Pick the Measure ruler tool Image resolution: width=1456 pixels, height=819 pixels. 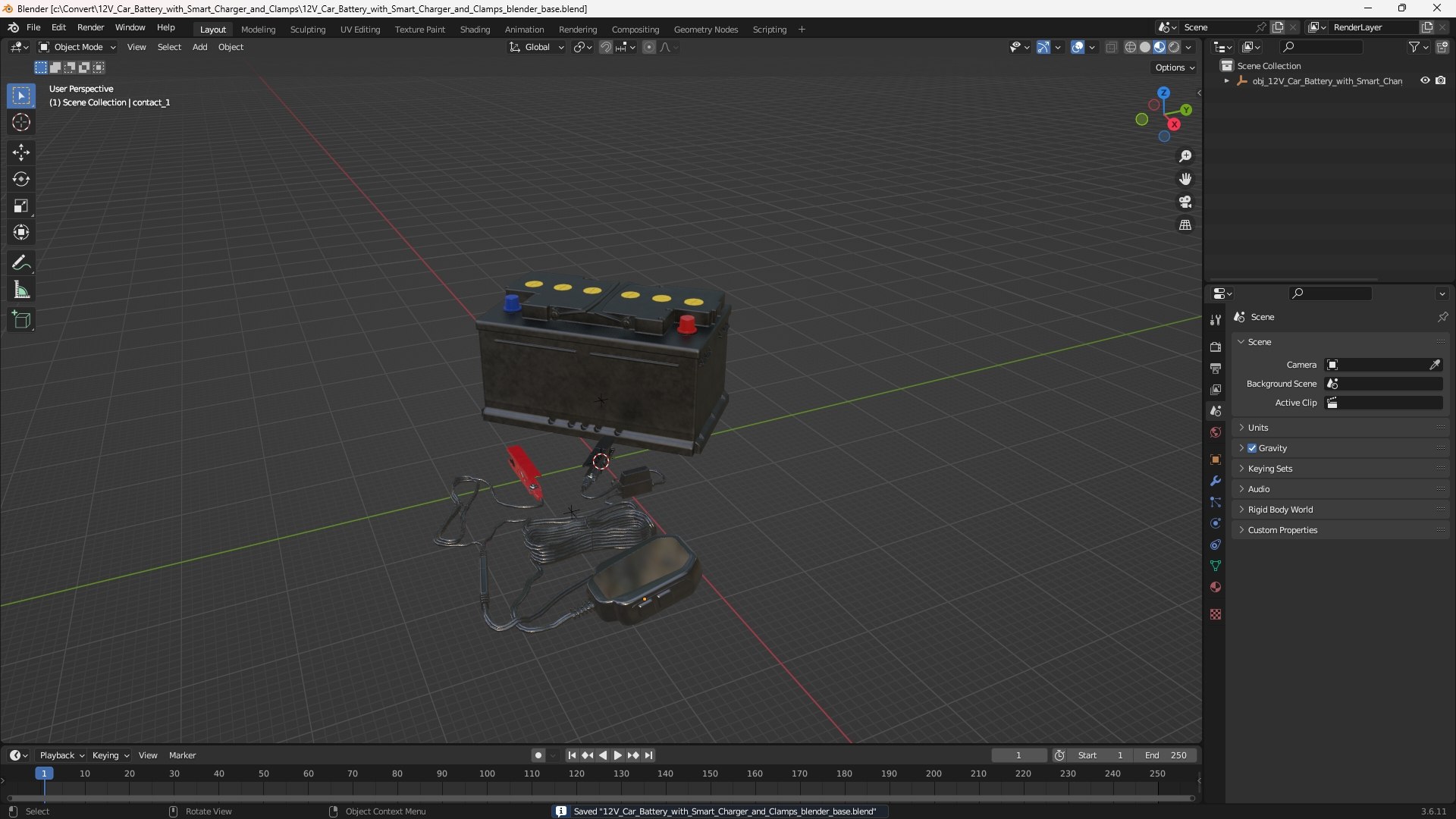click(x=21, y=290)
